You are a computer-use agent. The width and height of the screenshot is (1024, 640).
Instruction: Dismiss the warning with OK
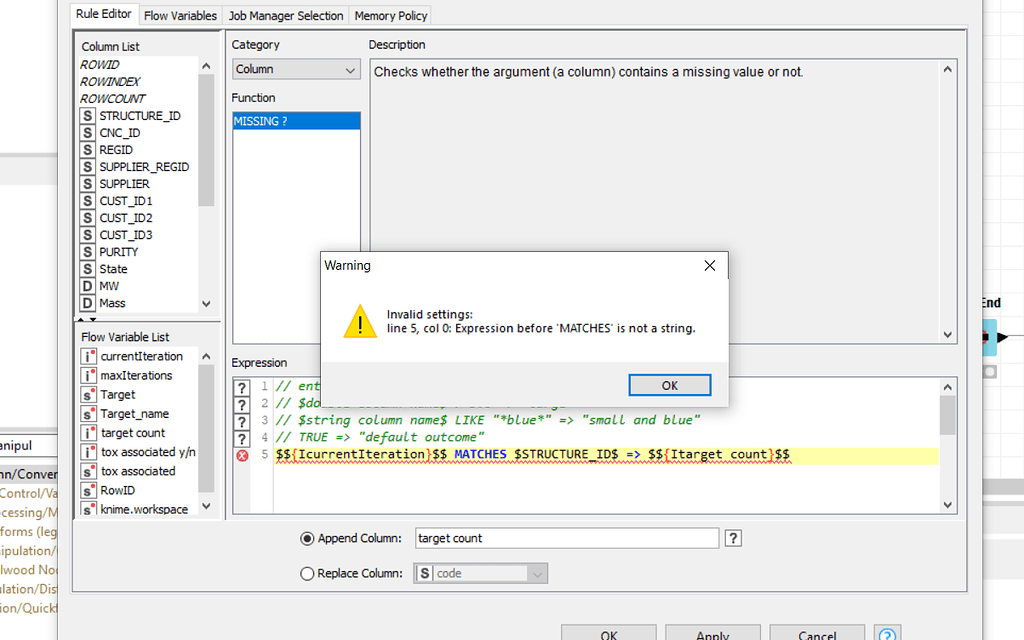point(669,385)
